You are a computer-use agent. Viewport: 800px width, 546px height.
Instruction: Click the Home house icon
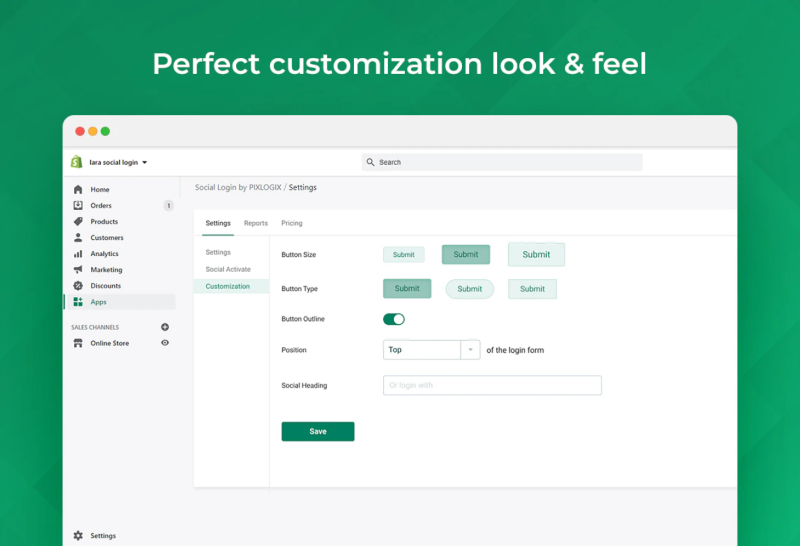tap(78, 189)
